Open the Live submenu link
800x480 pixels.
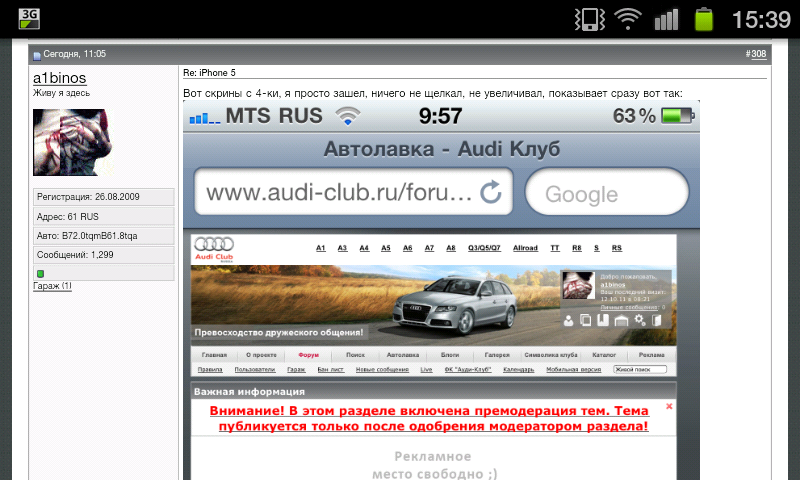tap(426, 369)
